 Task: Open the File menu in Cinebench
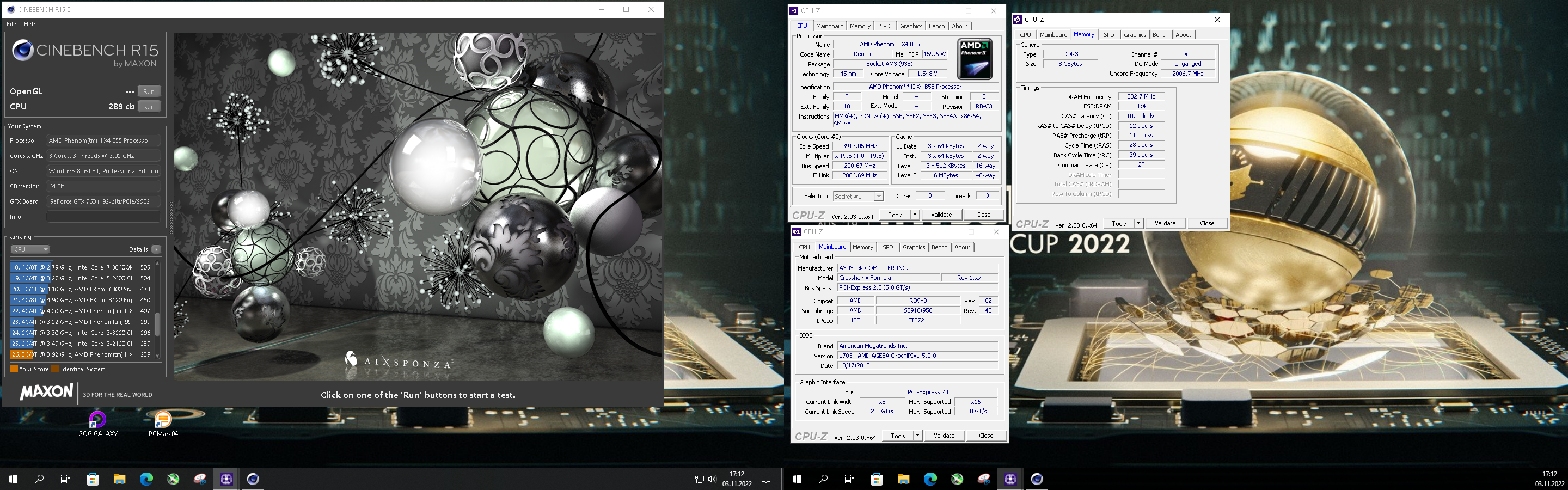point(11,24)
